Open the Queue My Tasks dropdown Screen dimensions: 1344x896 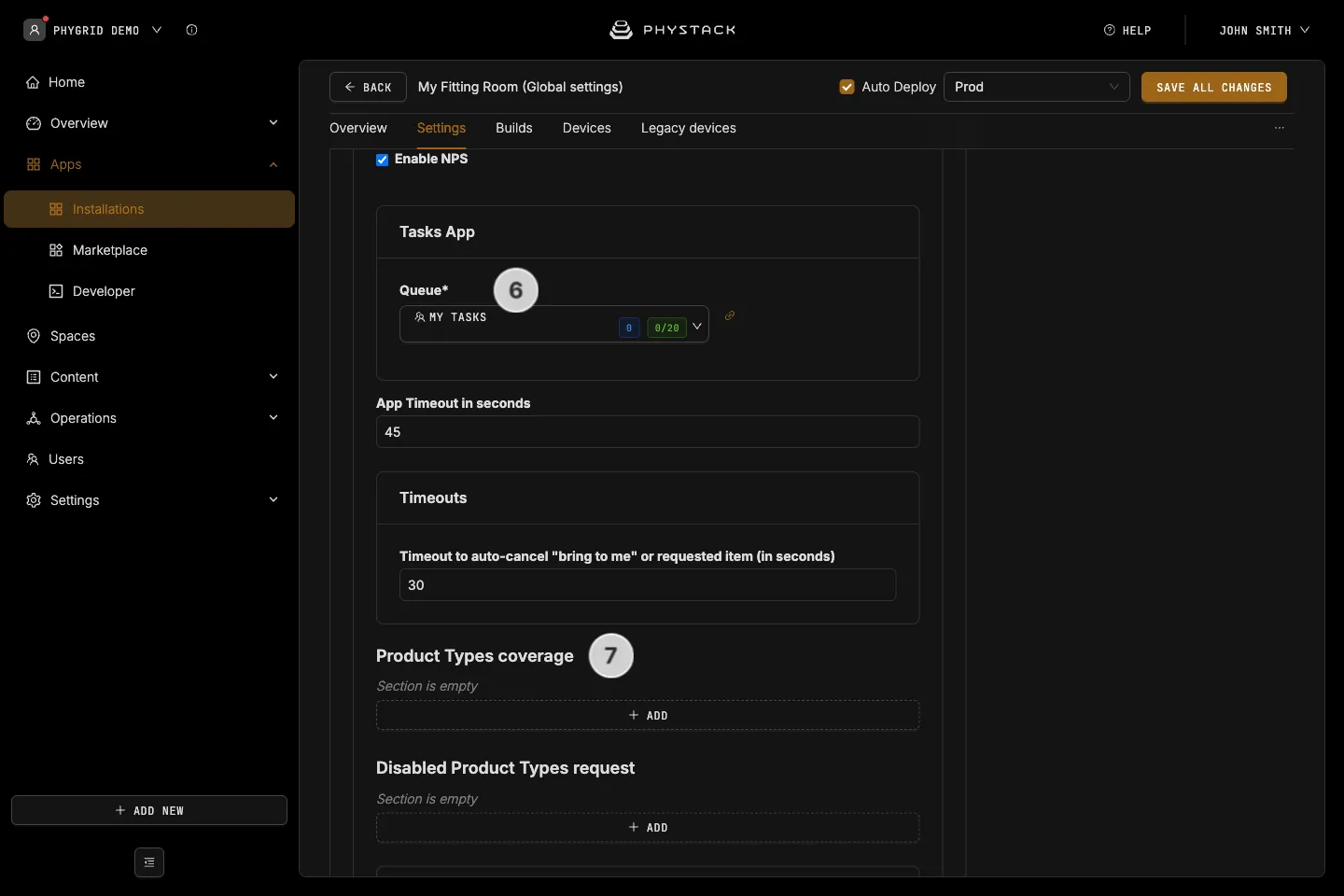[x=554, y=324]
